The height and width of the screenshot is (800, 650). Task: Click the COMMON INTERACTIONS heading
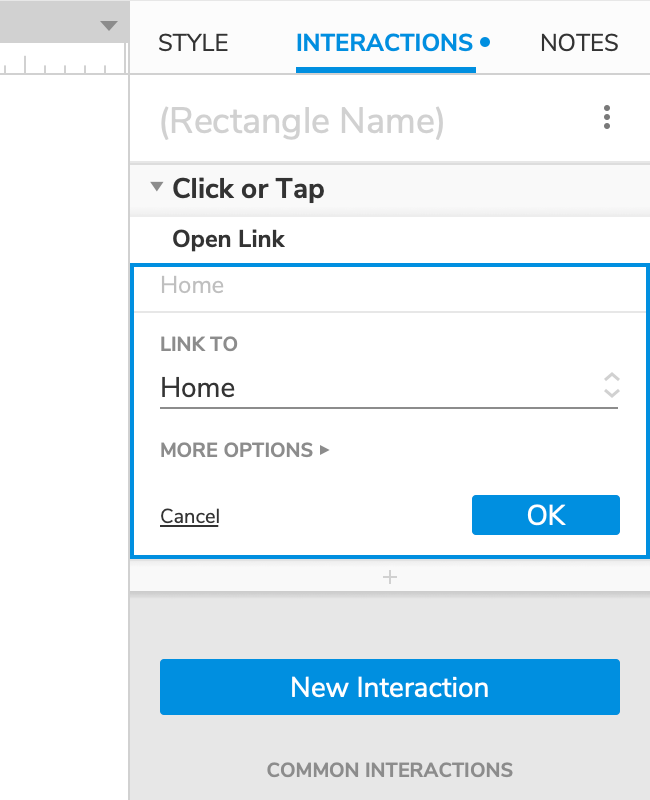tap(389, 770)
